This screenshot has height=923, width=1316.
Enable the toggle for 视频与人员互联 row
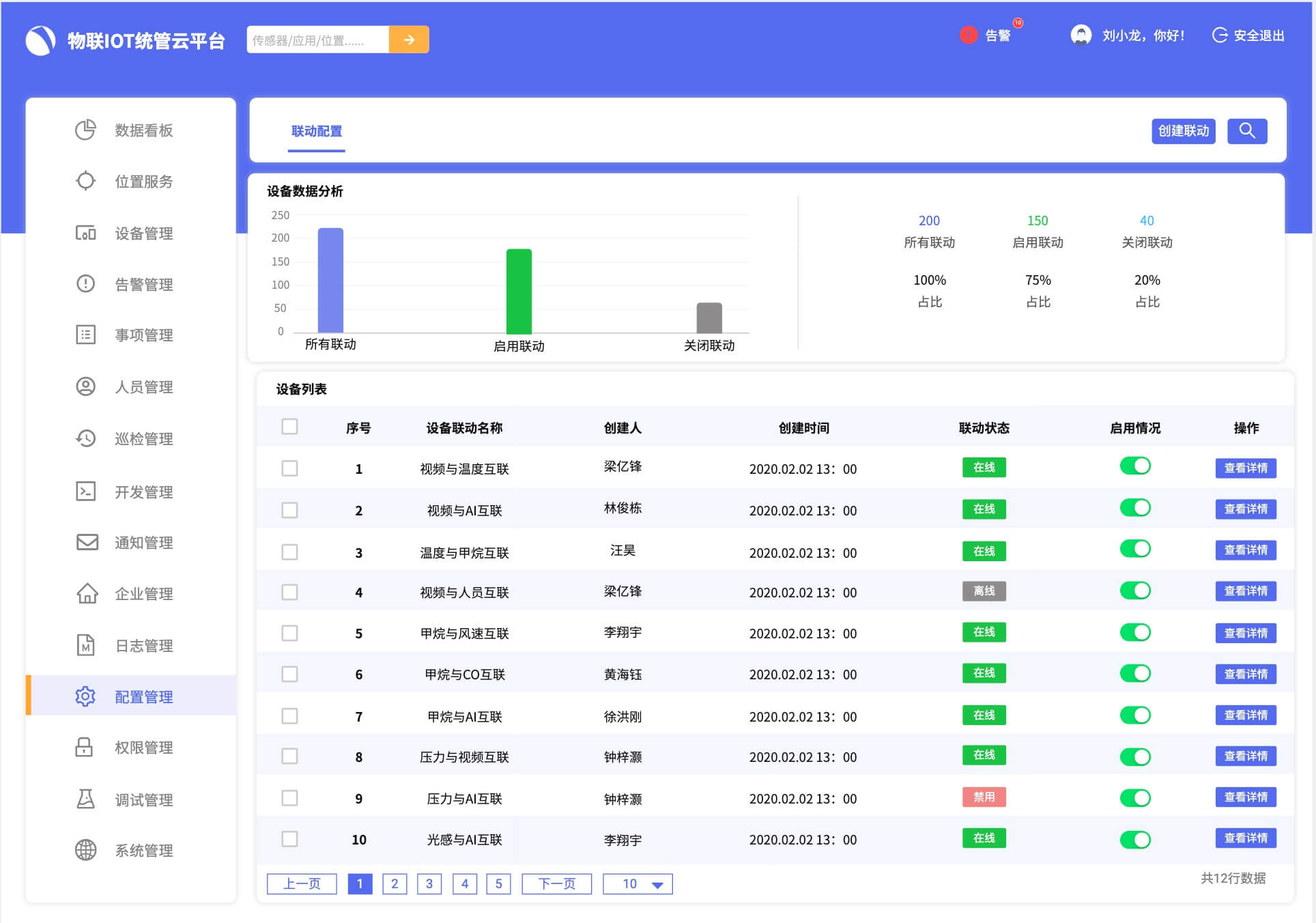point(1135,590)
